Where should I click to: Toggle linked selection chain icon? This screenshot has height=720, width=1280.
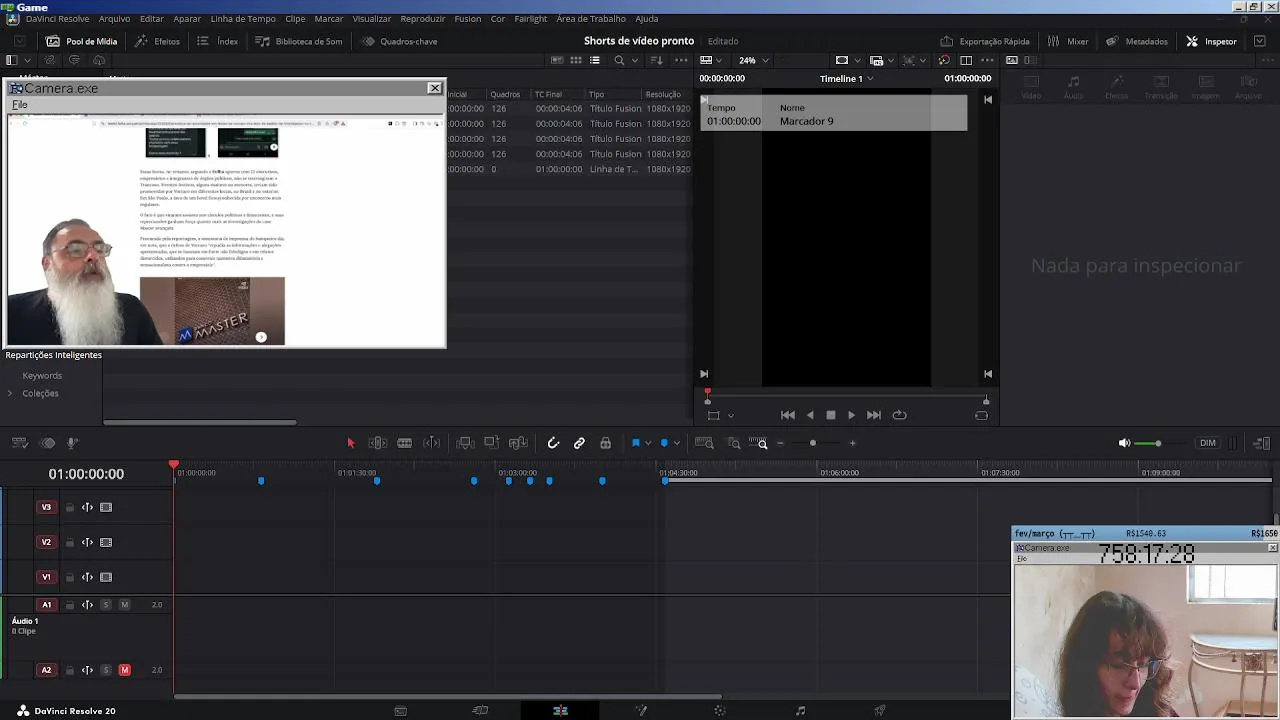(579, 443)
